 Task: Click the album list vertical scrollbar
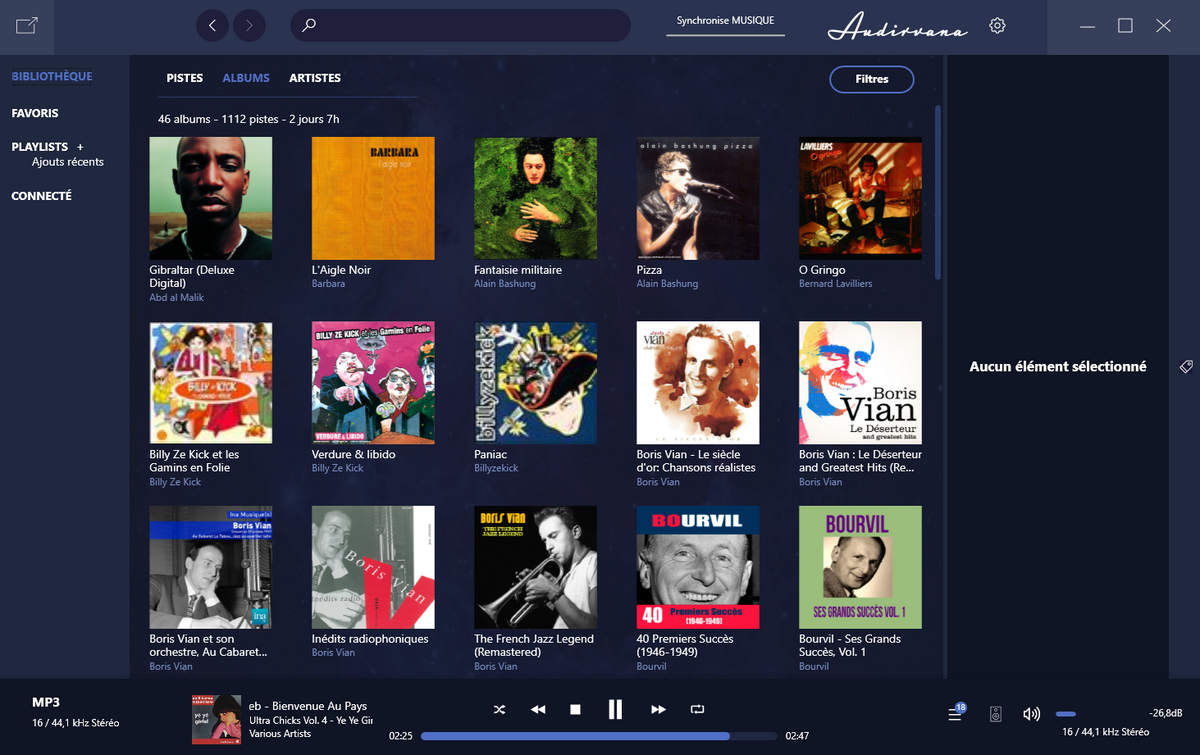click(x=937, y=192)
